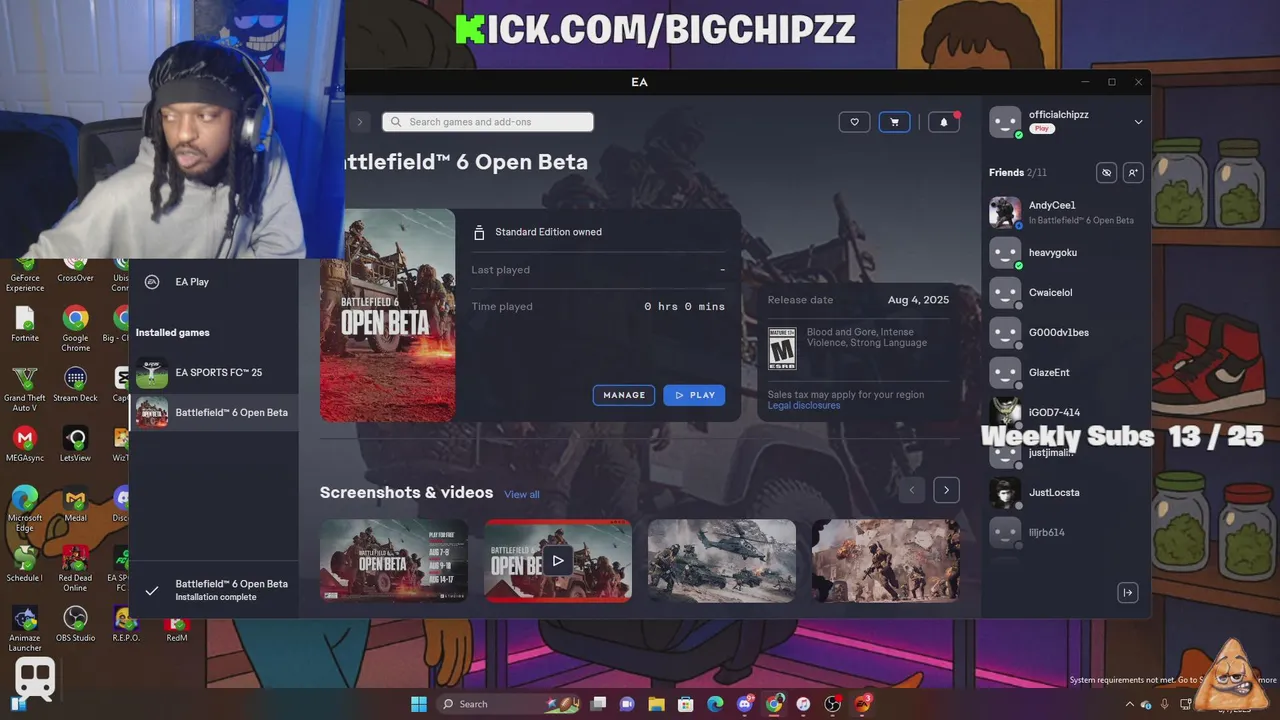Open Discord from the taskbar

pos(745,704)
